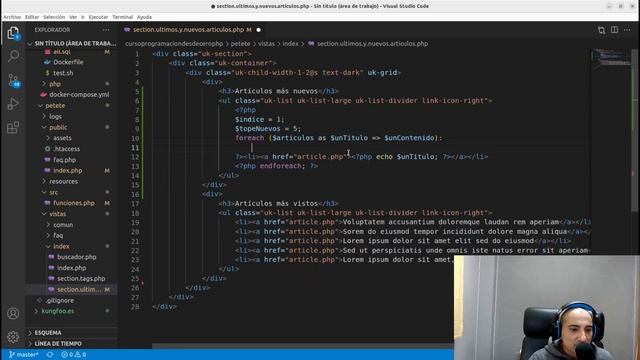
Task: Open the Archivo menu
Action: click(12, 17)
